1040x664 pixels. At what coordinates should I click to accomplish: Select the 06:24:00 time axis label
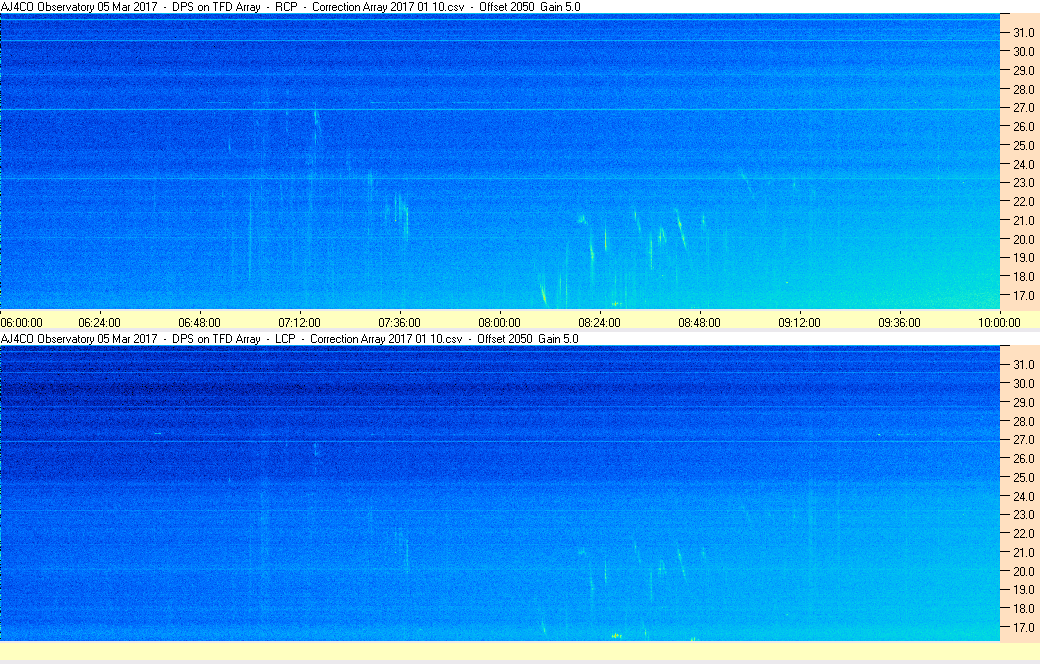tap(99, 322)
